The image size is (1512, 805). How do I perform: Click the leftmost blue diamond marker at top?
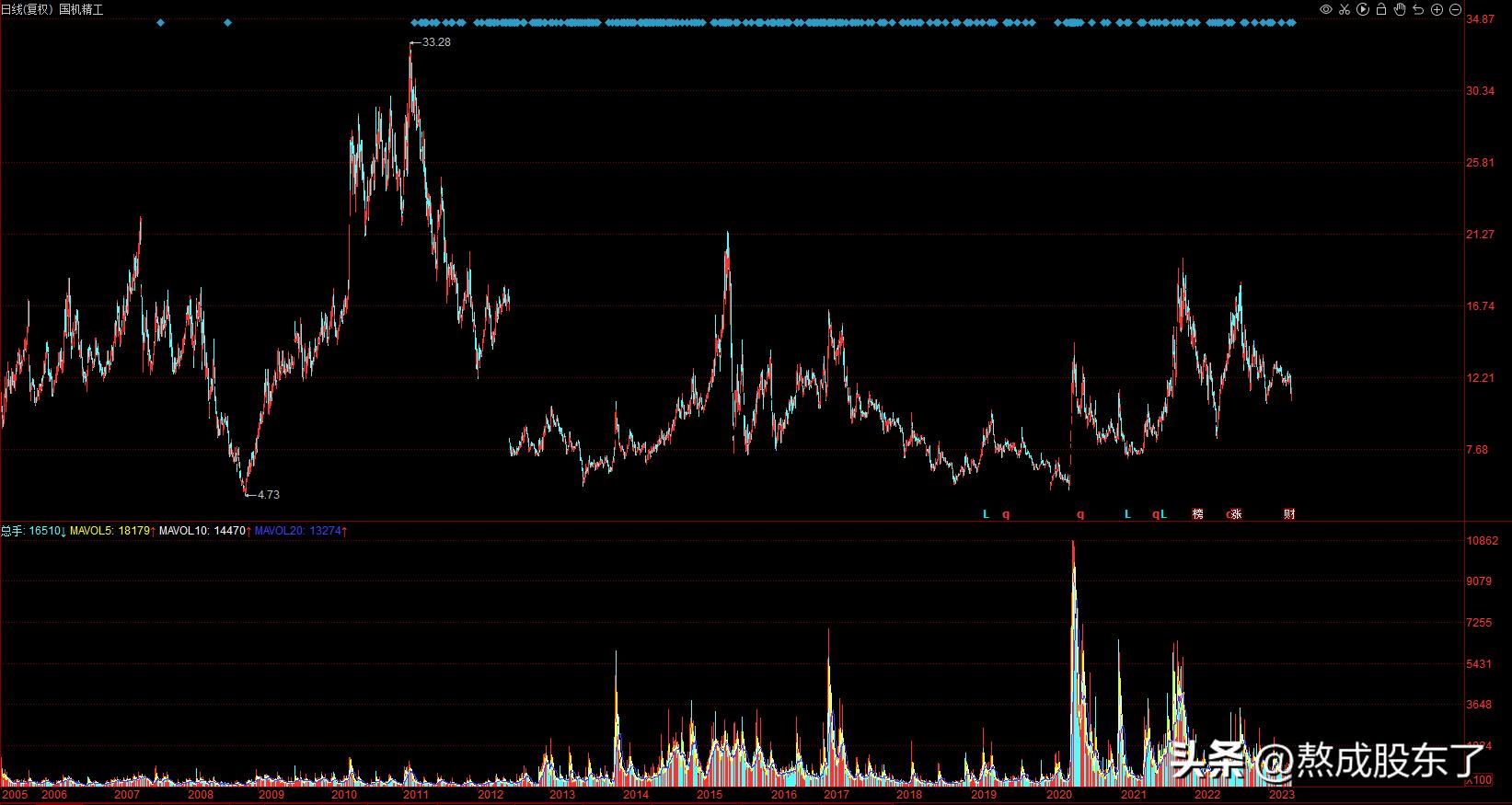[161, 23]
